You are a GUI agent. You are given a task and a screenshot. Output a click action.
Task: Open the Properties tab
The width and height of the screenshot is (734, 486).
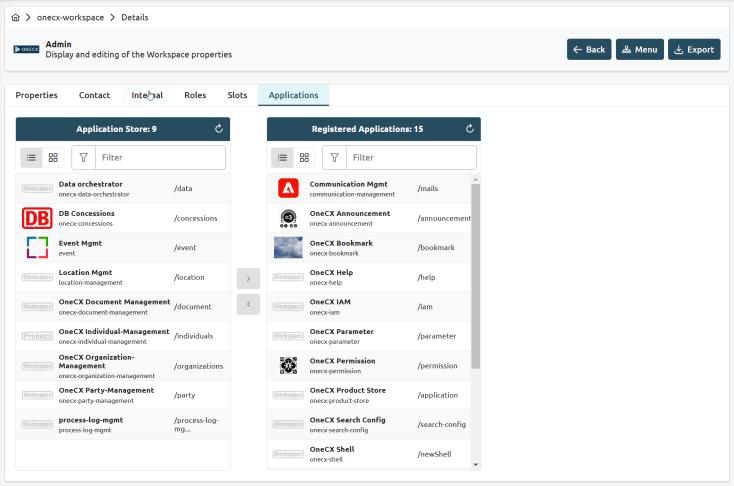37,96
